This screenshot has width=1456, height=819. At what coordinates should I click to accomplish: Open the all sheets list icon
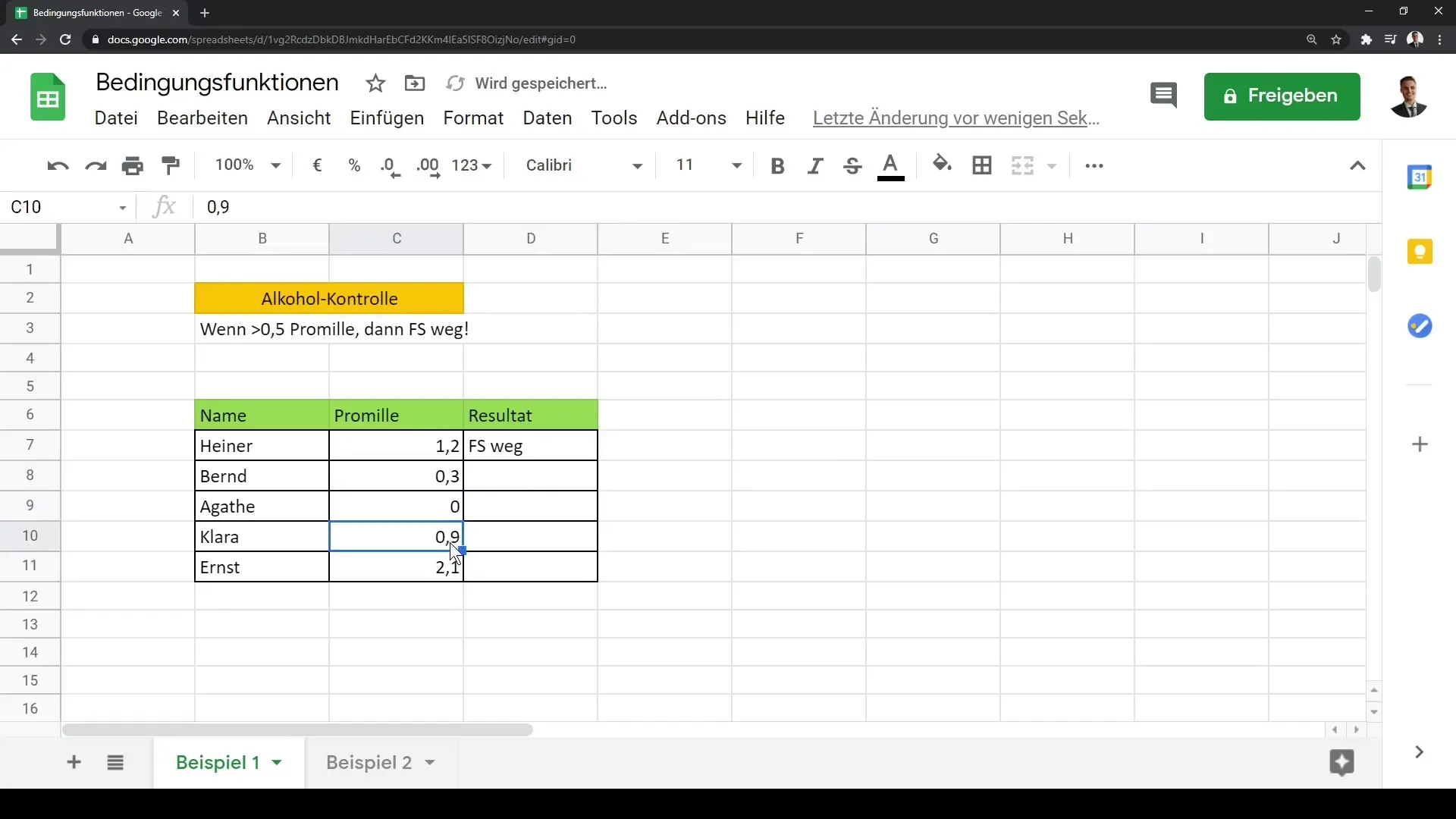[x=115, y=763]
